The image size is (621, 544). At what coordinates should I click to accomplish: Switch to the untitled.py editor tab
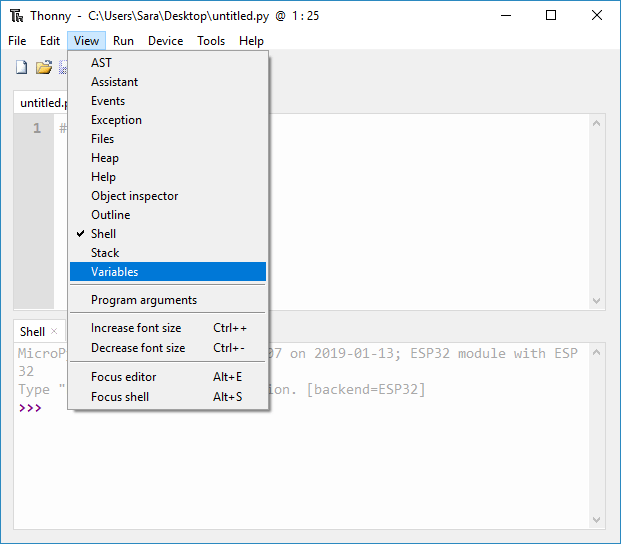[x=42, y=103]
